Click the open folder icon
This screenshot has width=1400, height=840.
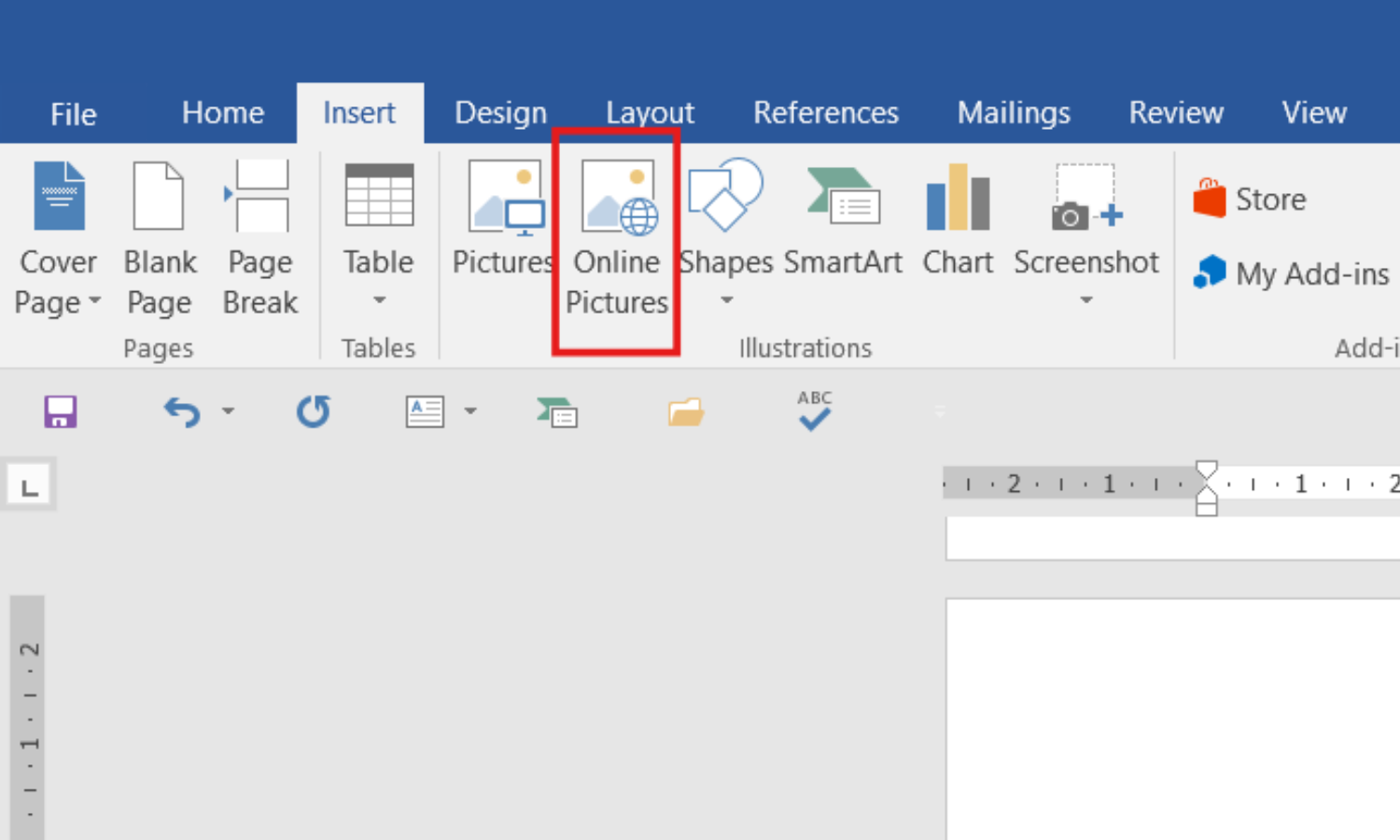[686, 412]
